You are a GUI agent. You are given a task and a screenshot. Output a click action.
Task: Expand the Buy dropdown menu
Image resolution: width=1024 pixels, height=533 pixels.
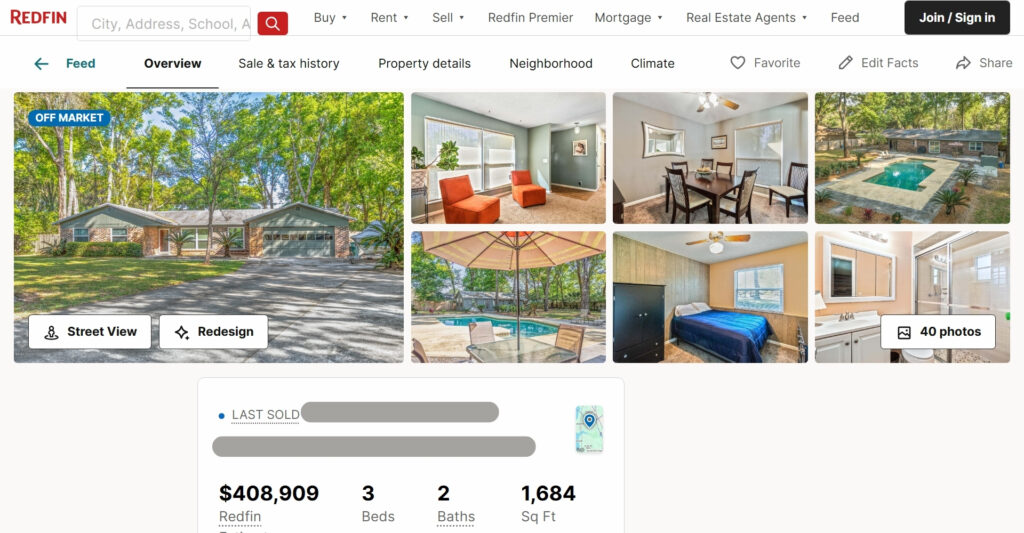click(x=330, y=18)
